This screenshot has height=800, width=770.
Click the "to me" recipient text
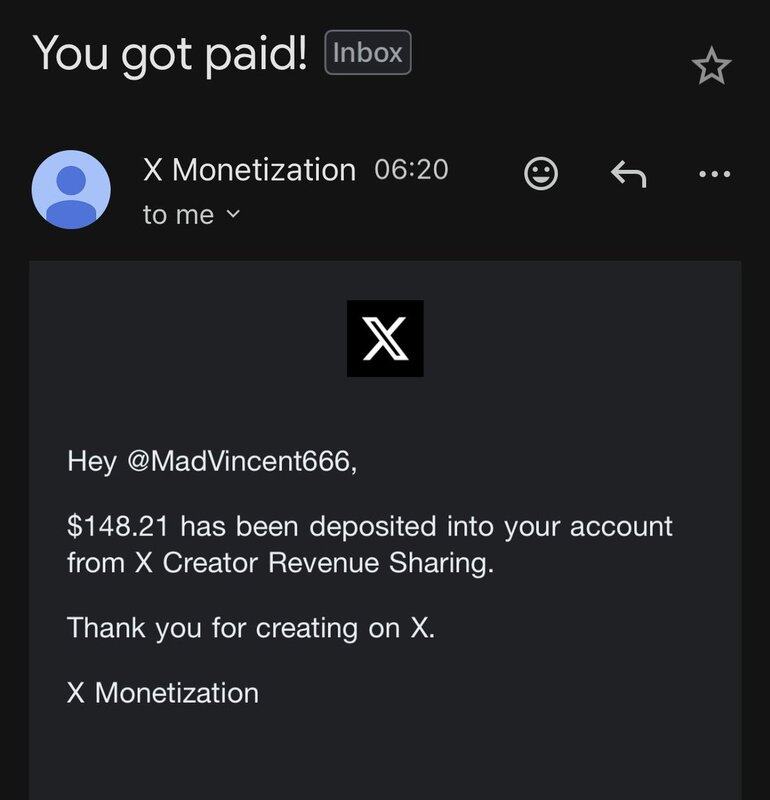(x=178, y=214)
